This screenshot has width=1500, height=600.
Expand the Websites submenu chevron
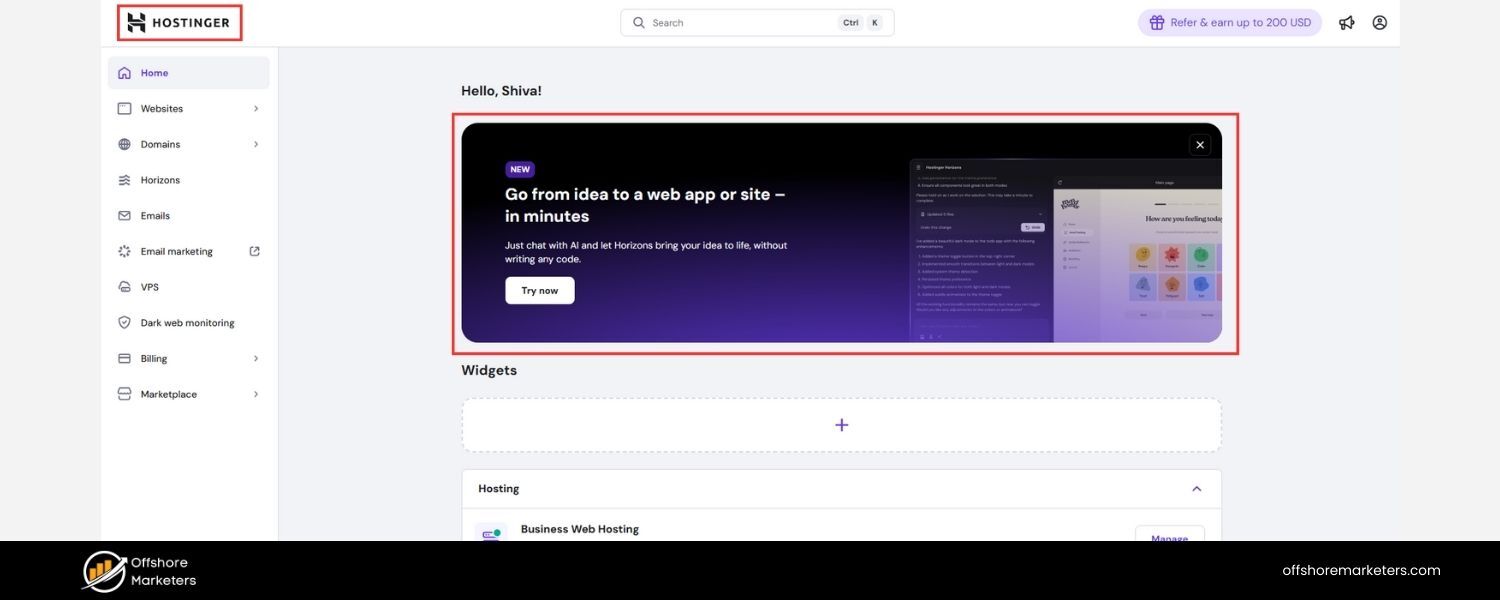(256, 109)
